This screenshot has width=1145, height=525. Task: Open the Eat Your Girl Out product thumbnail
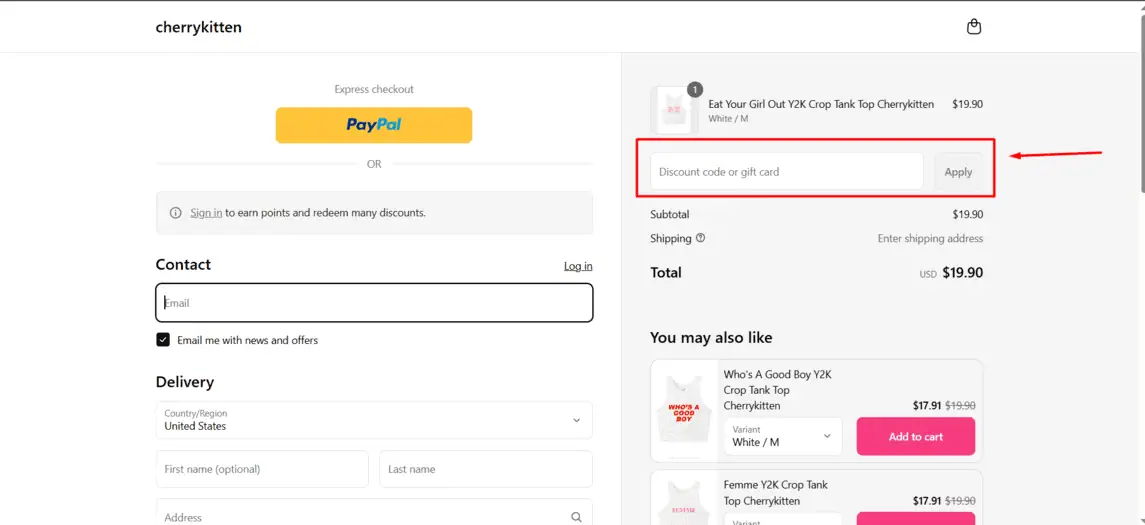(674, 111)
